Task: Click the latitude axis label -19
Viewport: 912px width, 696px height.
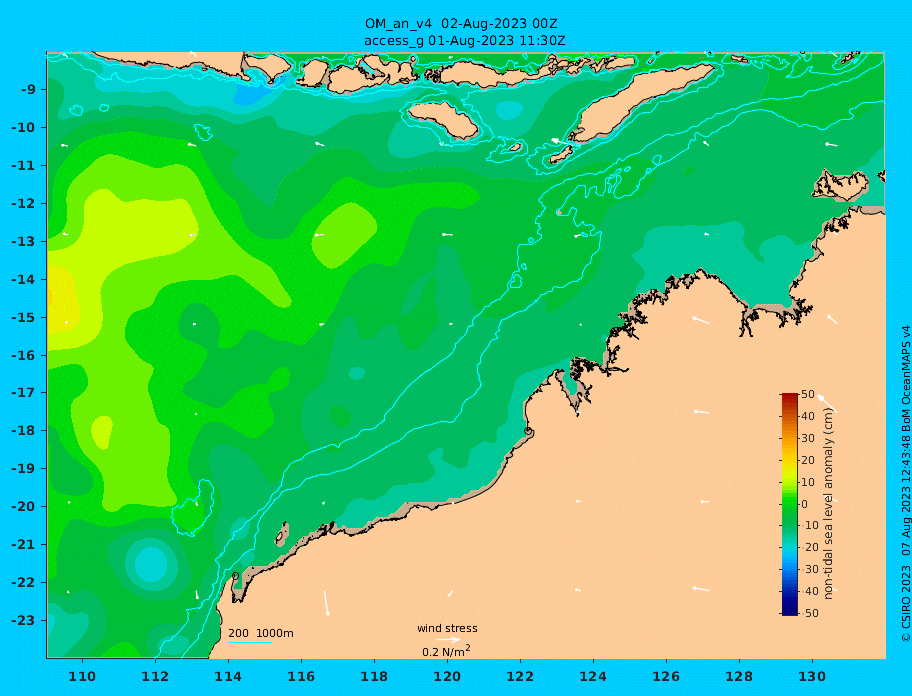Action: [23, 468]
